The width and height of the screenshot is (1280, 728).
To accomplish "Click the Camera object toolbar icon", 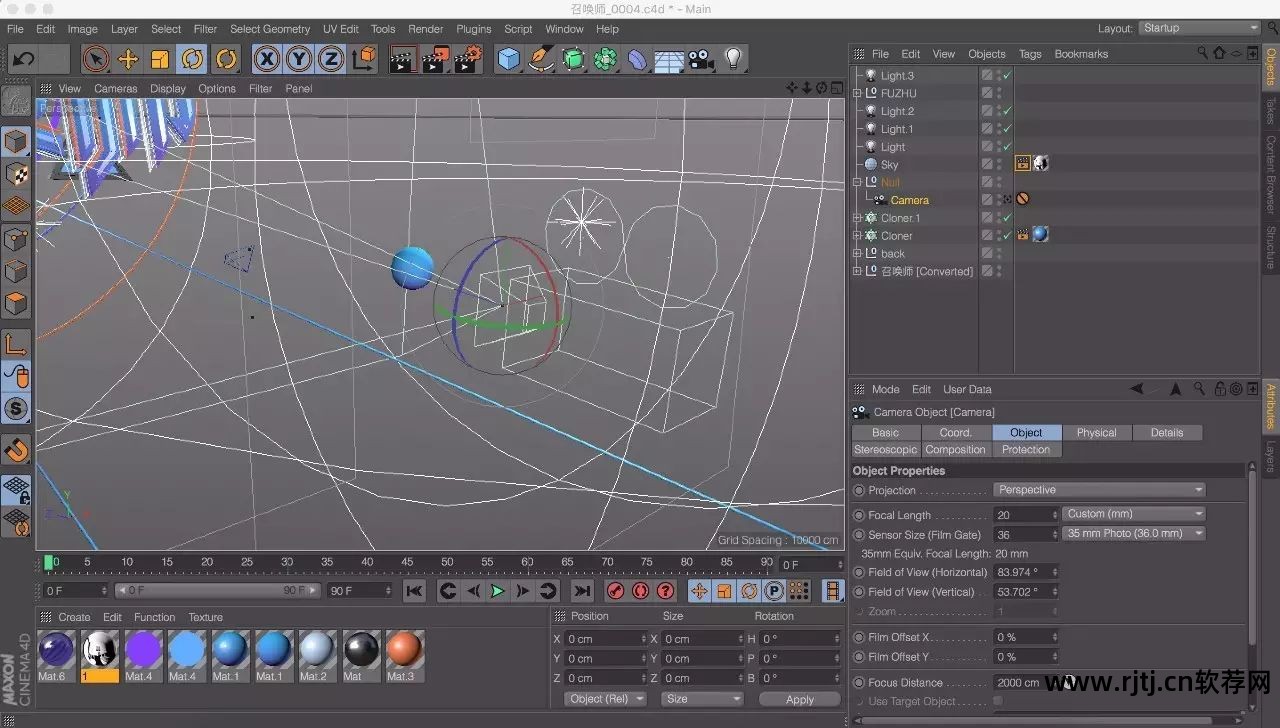I will coord(700,60).
